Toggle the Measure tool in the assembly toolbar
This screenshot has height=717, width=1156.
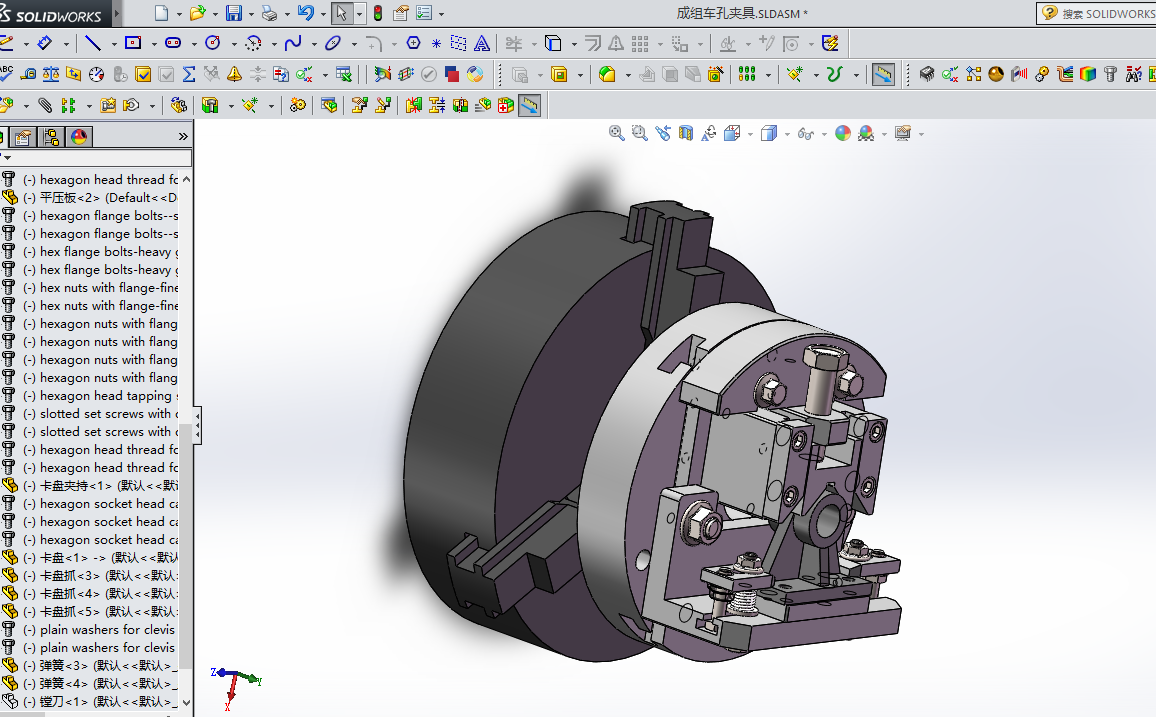pos(529,105)
